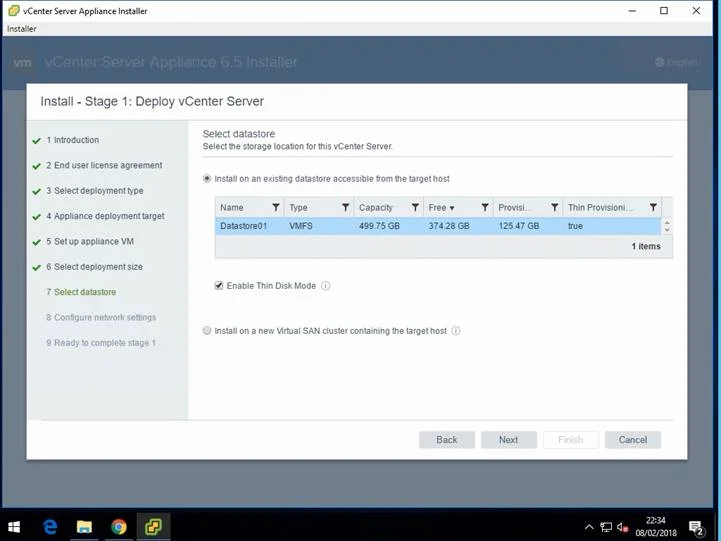Click the 499.75 GB capacity cell
The image size is (721, 541).
(x=379, y=226)
